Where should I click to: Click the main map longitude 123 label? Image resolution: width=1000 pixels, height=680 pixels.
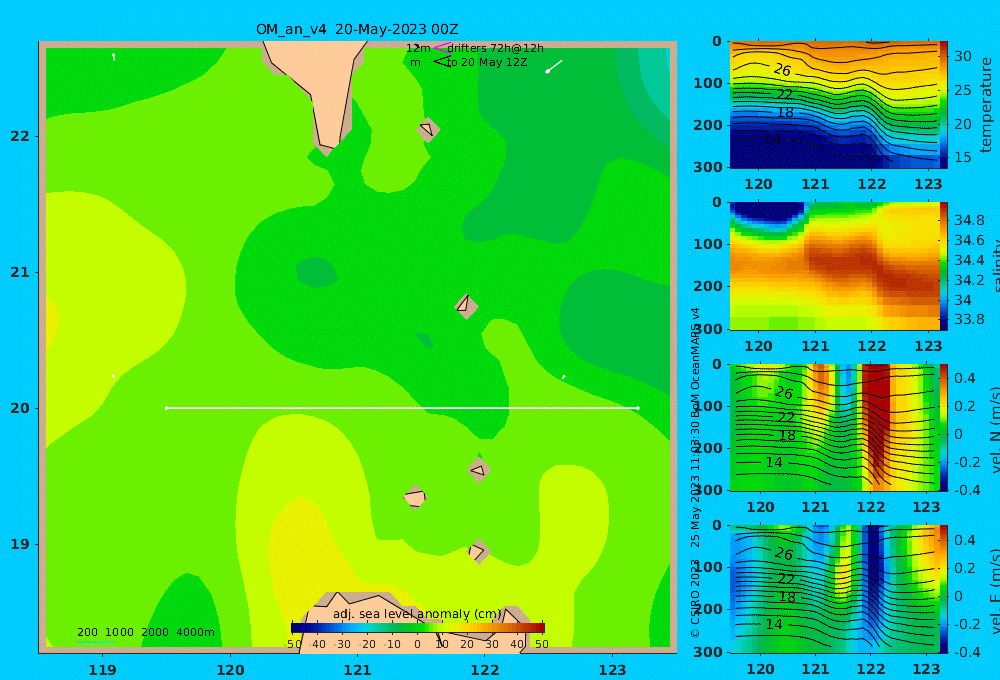coord(612,670)
